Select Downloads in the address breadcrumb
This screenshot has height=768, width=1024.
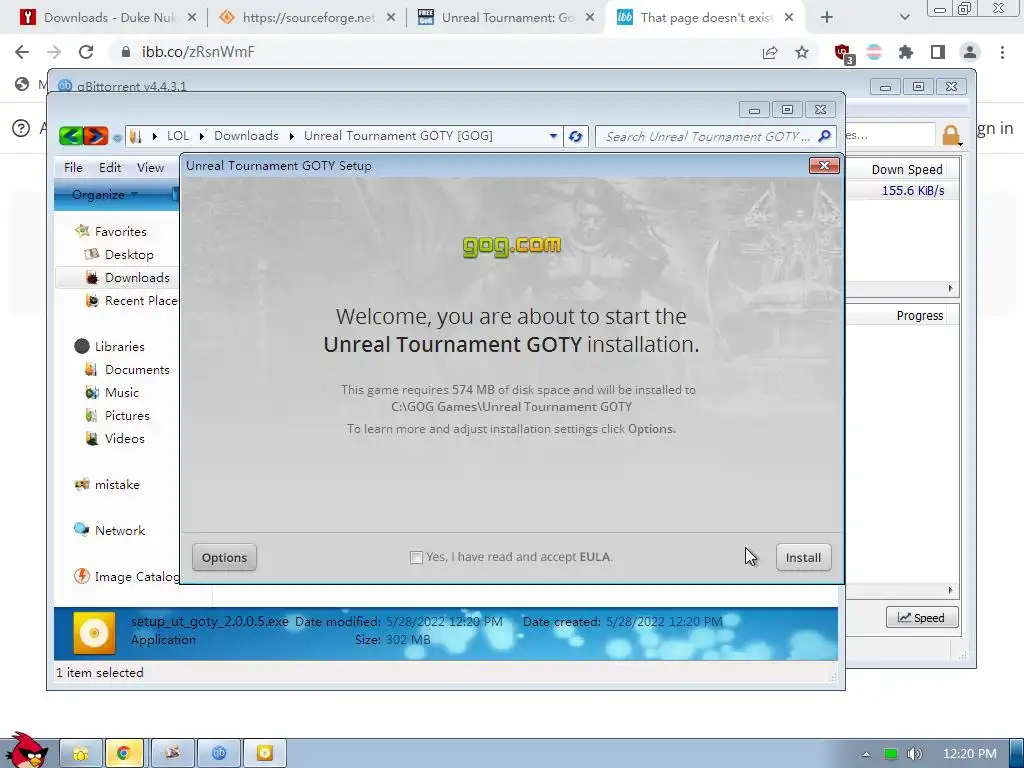coord(246,135)
